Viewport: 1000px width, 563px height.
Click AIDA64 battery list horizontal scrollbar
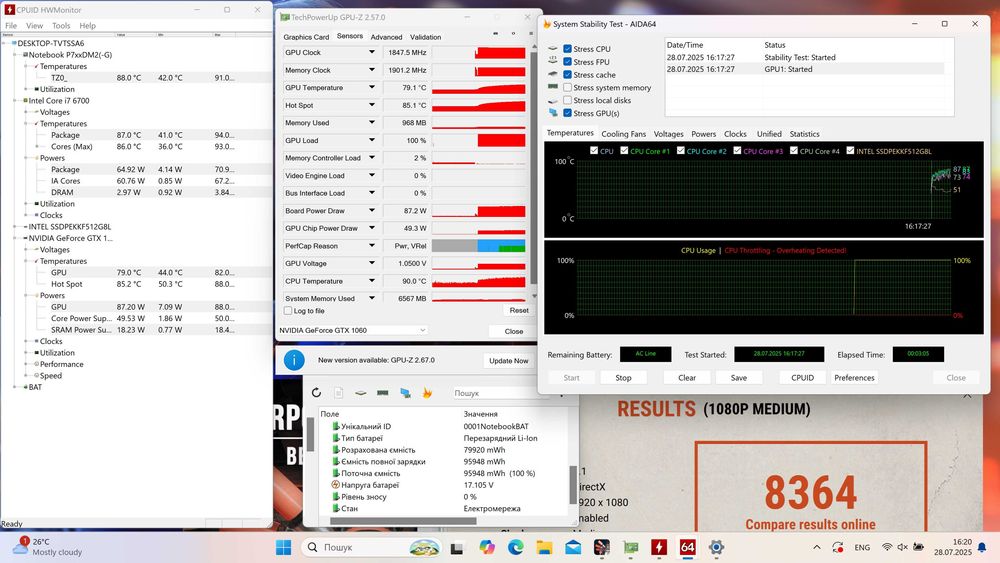402,521
